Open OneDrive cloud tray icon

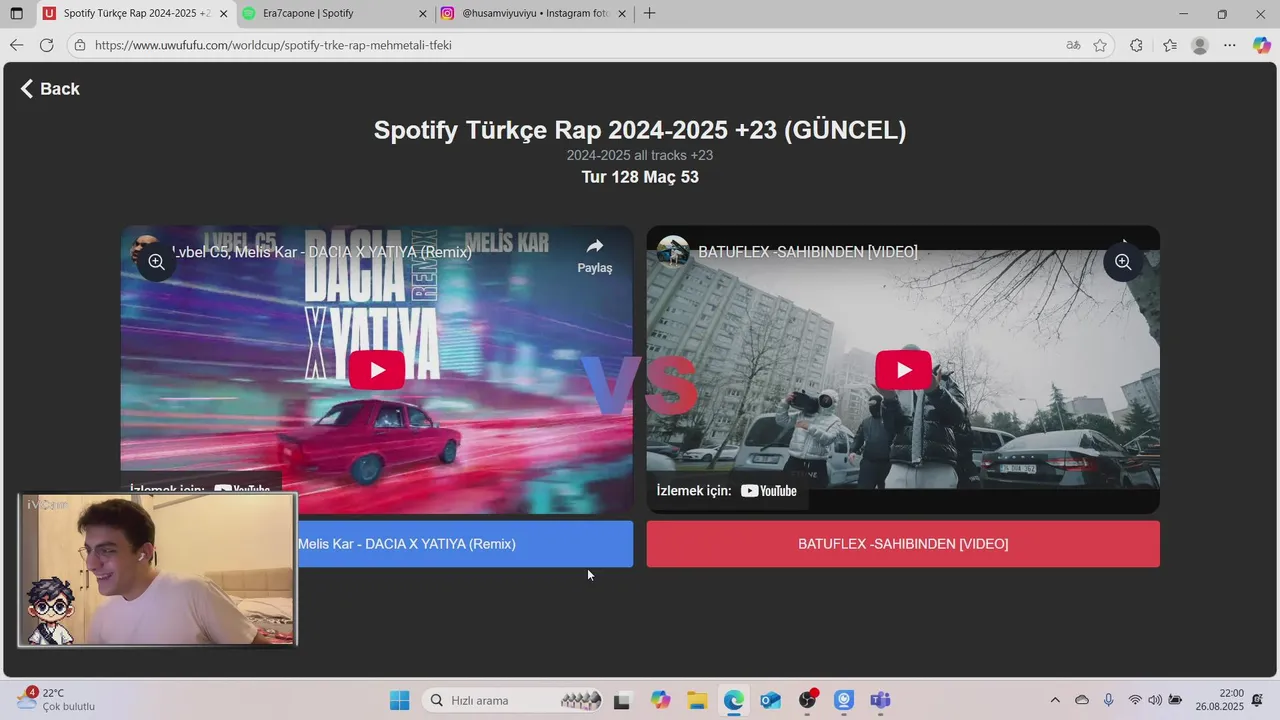pyautogui.click(x=1081, y=700)
